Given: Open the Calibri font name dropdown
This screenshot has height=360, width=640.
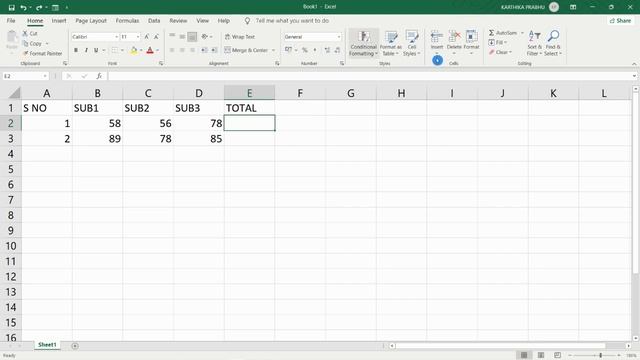Looking at the screenshot, I should coord(116,37).
